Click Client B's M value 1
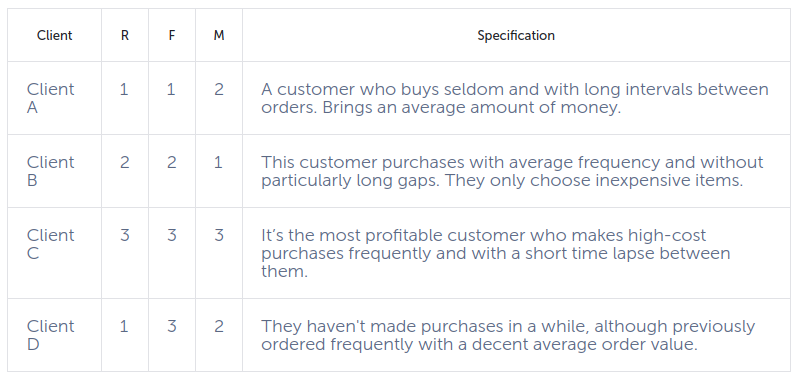 tap(218, 163)
